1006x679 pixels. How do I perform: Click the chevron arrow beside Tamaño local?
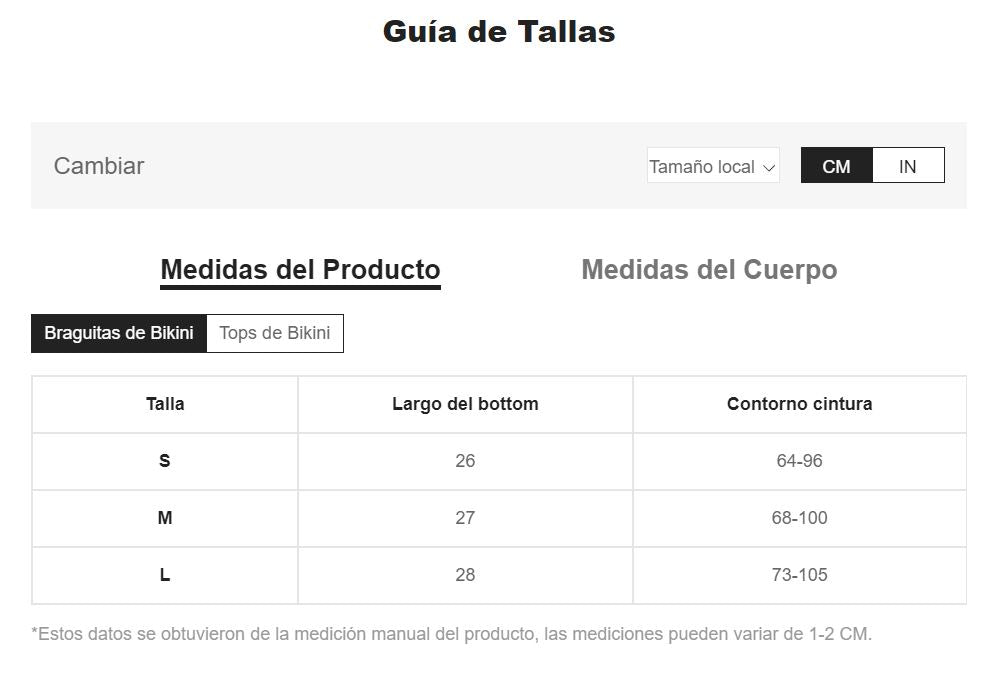click(x=769, y=167)
